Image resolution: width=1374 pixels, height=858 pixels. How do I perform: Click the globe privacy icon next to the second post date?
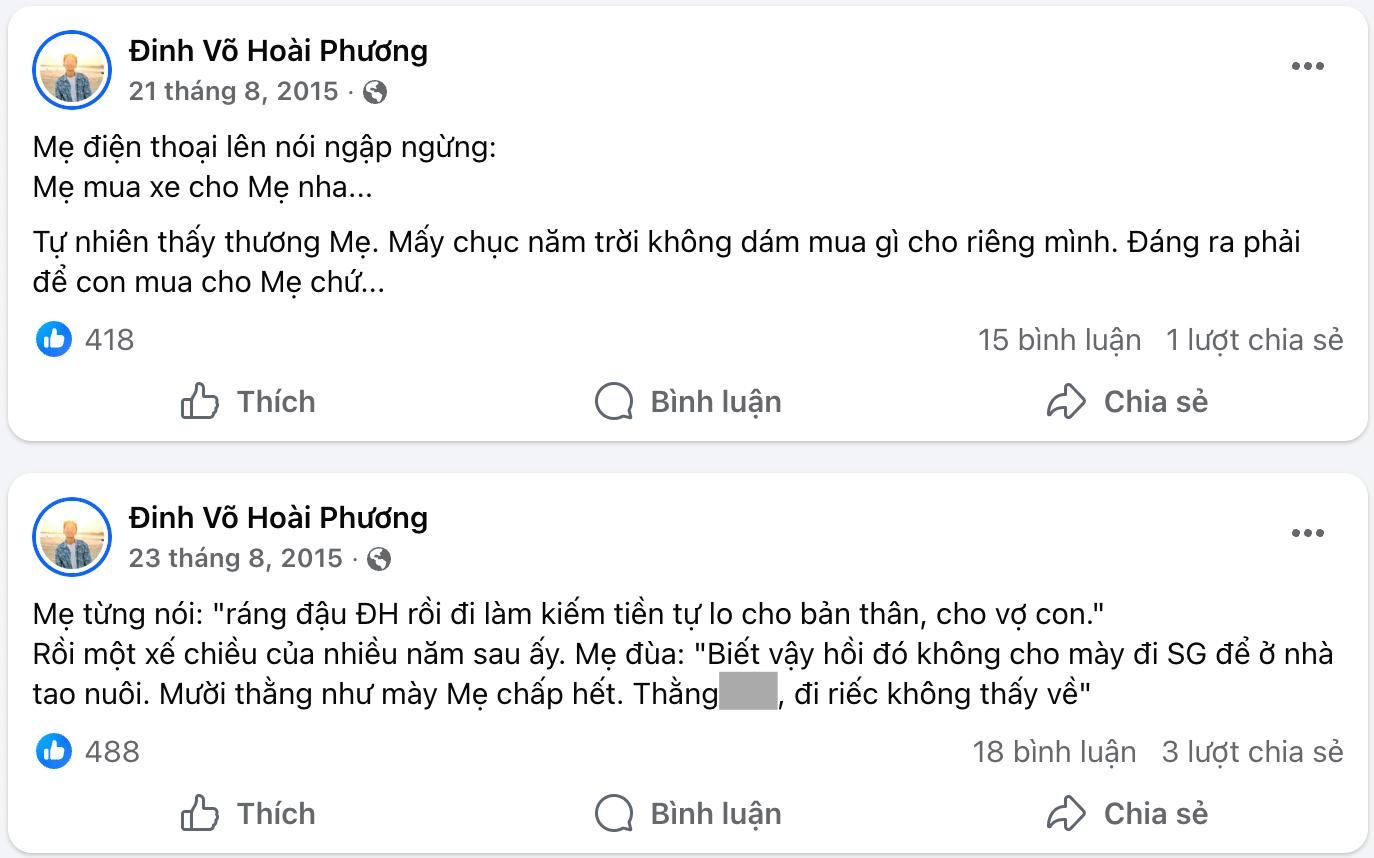(378, 557)
